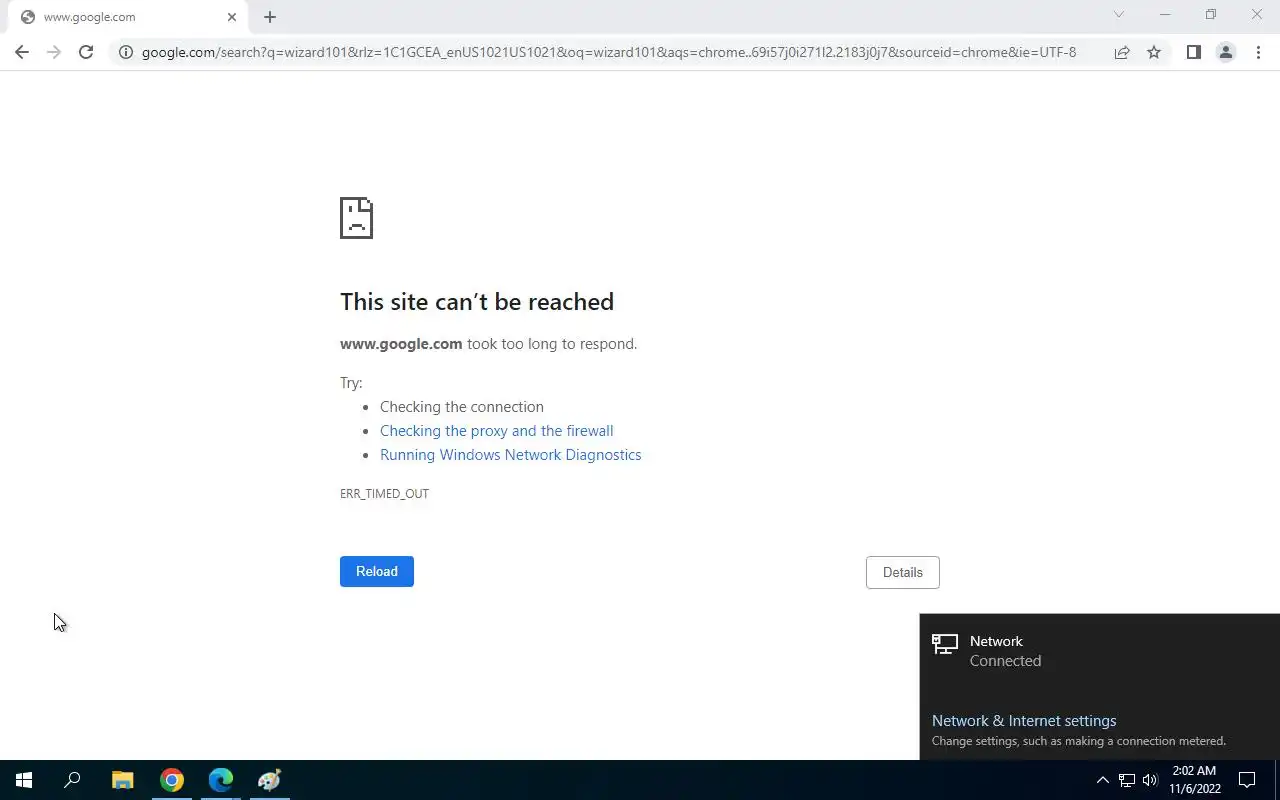Click the Chrome taskbar icon
Screen dimensions: 1280x800
click(172, 780)
